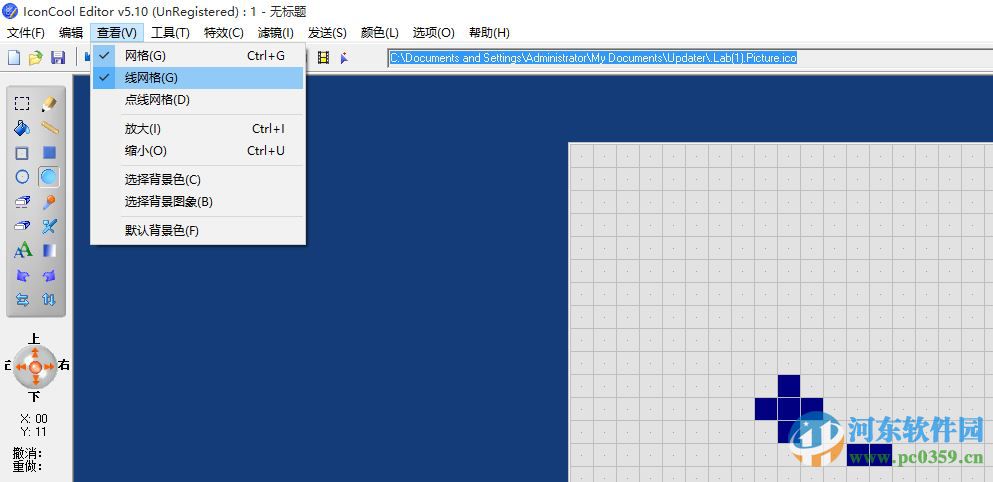Click the save floppy disk toolbar icon

pyautogui.click(x=58, y=58)
